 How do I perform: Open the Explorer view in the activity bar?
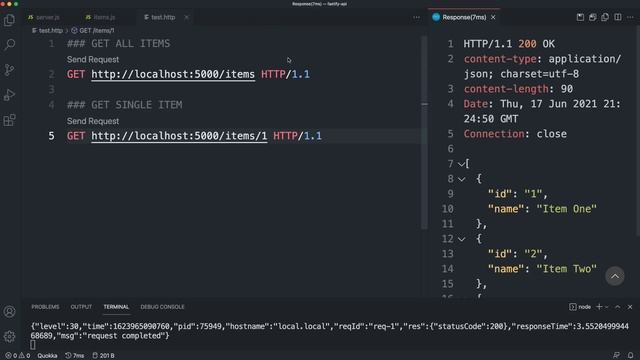tap(9, 20)
